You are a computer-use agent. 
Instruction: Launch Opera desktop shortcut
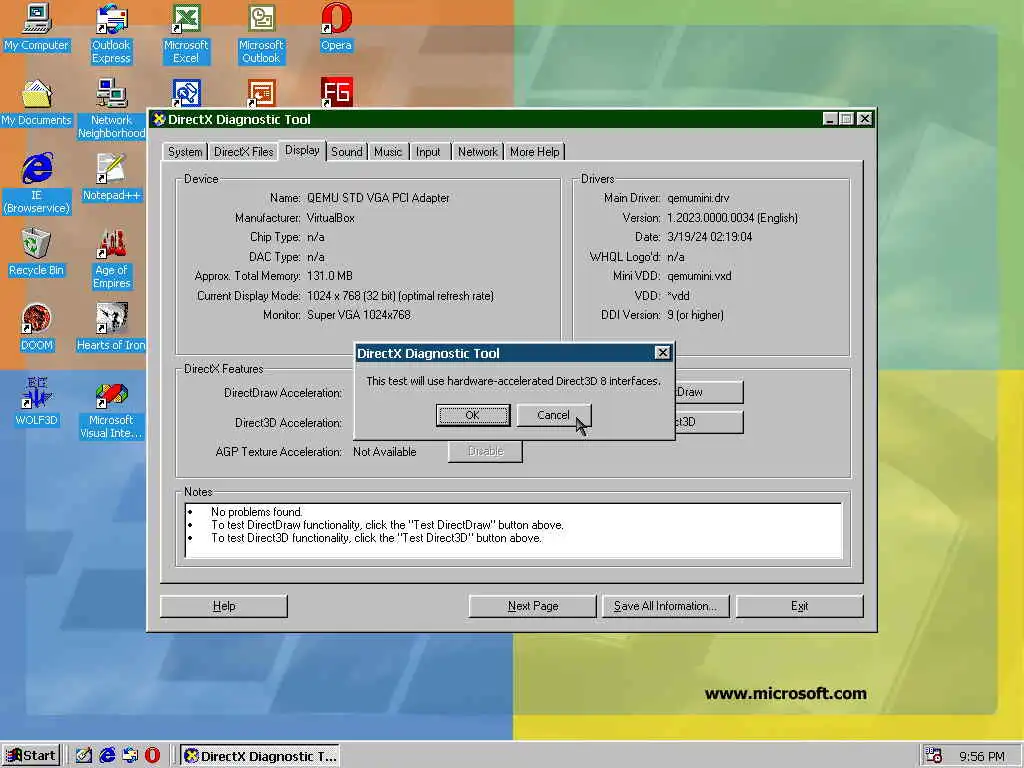coord(336,27)
